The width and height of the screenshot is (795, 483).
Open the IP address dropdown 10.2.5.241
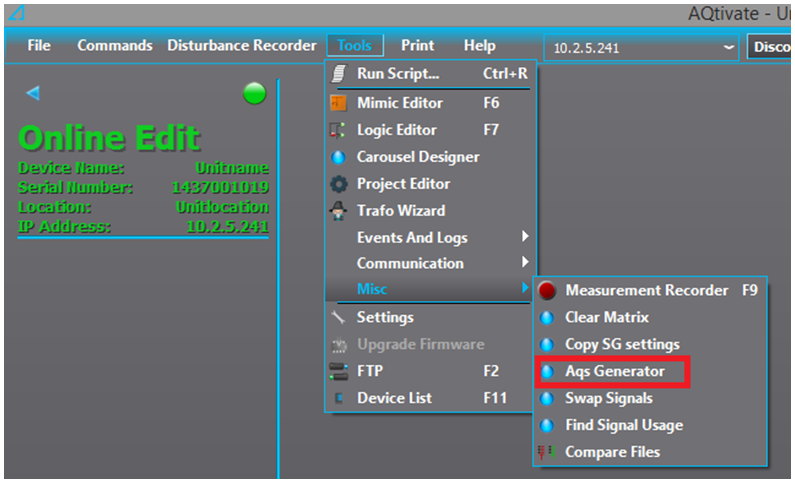[641, 48]
